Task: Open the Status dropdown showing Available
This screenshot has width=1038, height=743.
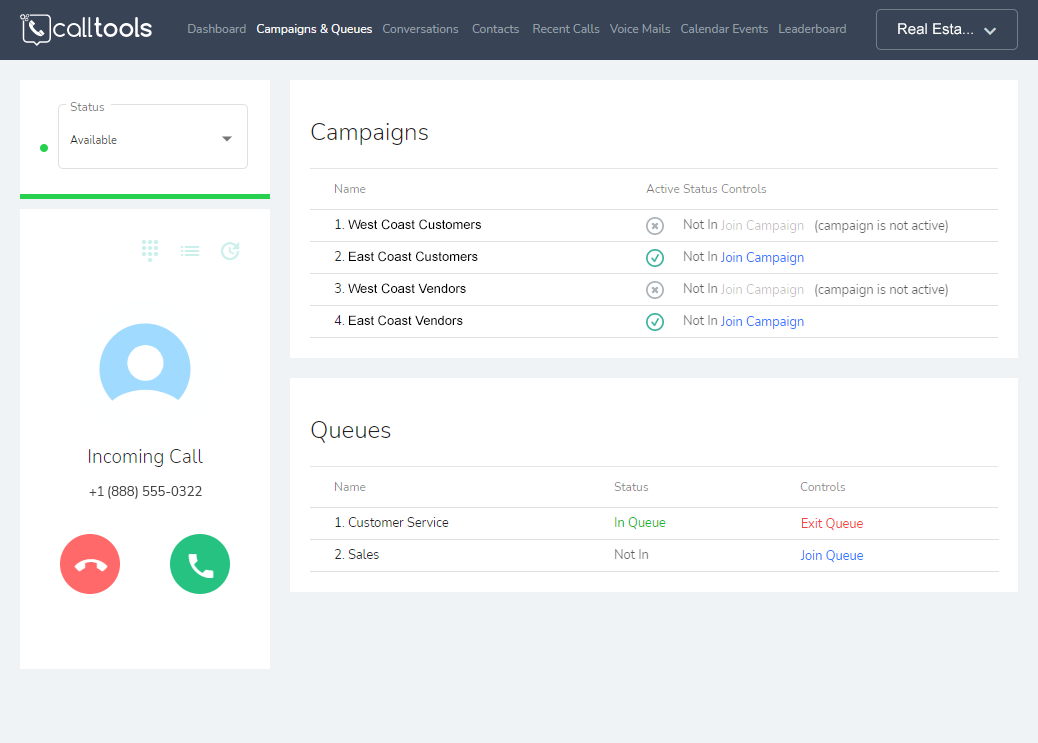Action: tap(152, 138)
